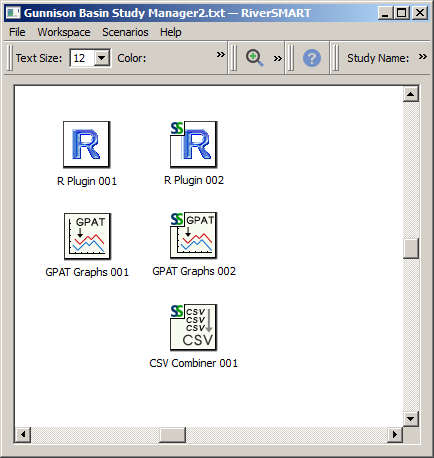Viewport: 434px width, 458px height.
Task: Click the horizontal scrollbar right arrow
Action: click(395, 434)
